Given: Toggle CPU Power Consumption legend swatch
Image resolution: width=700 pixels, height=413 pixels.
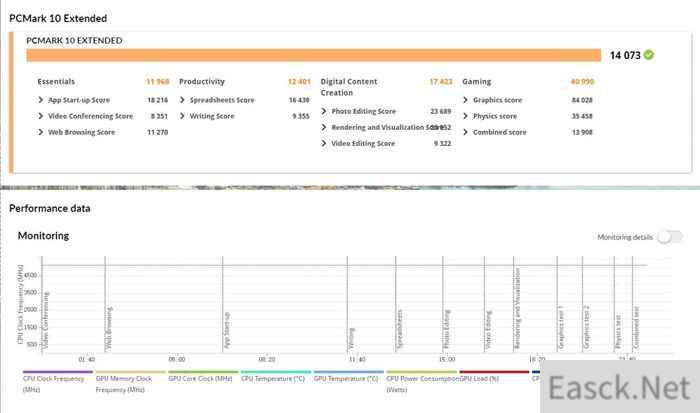Looking at the screenshot, I should point(421,371).
